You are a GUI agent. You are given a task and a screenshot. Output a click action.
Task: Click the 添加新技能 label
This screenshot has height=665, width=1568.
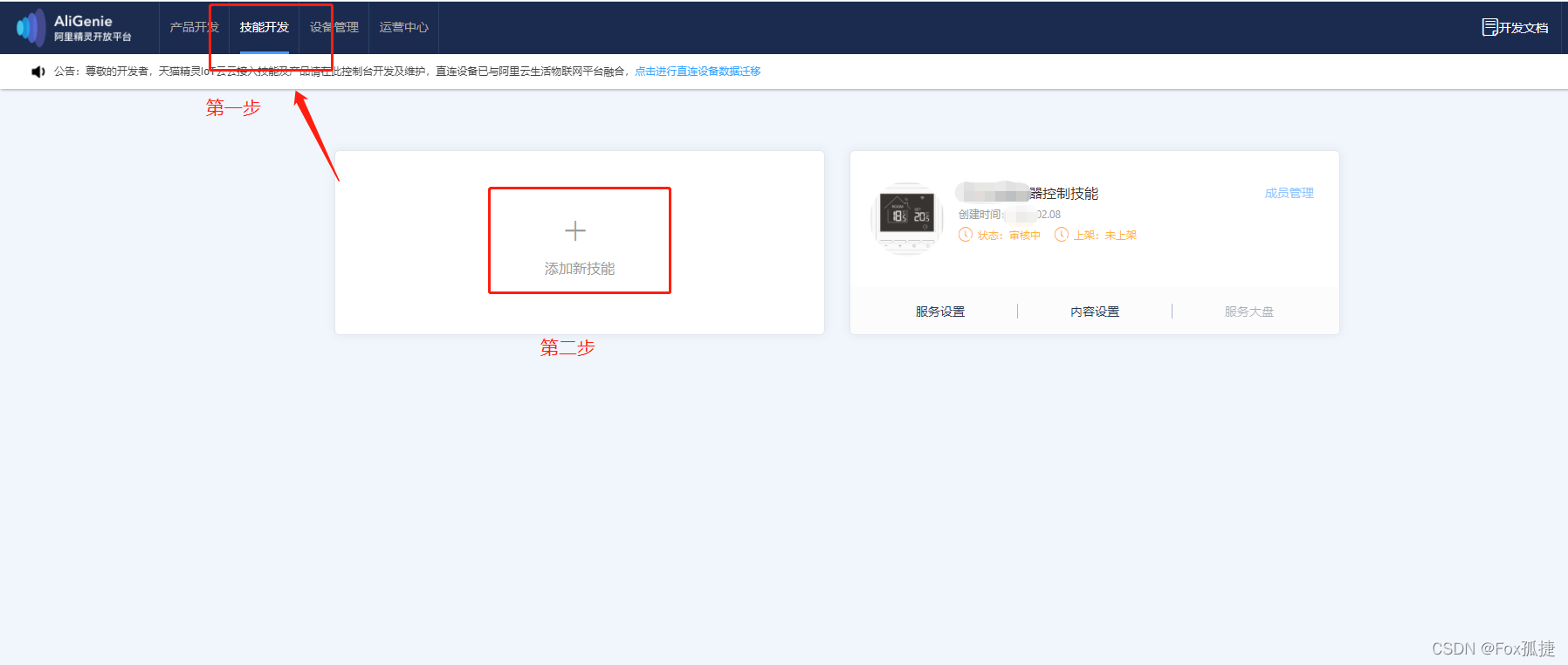click(x=580, y=269)
